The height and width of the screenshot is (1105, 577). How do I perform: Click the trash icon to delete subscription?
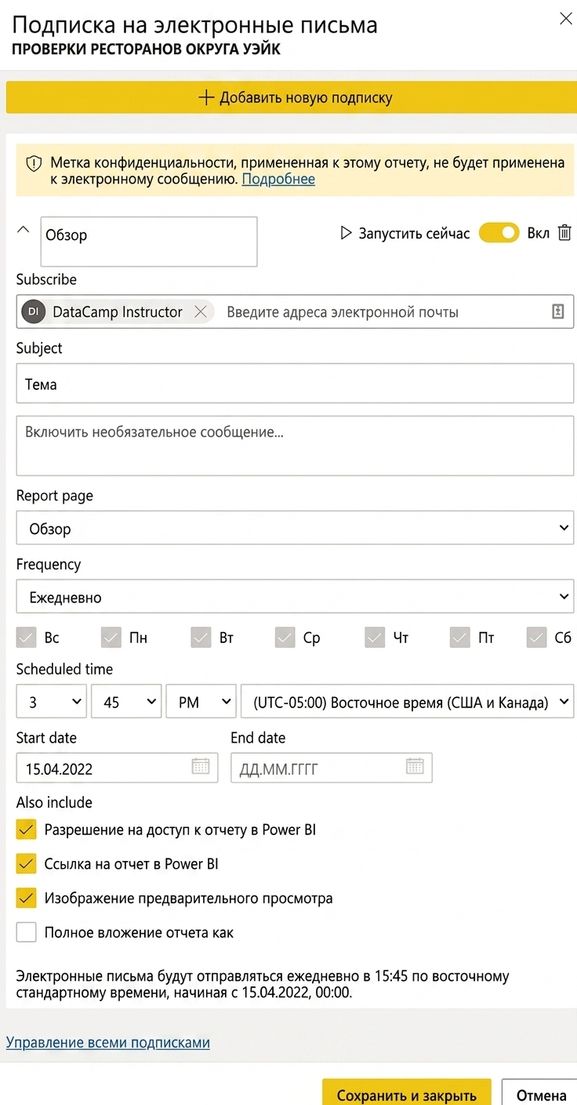(x=564, y=233)
